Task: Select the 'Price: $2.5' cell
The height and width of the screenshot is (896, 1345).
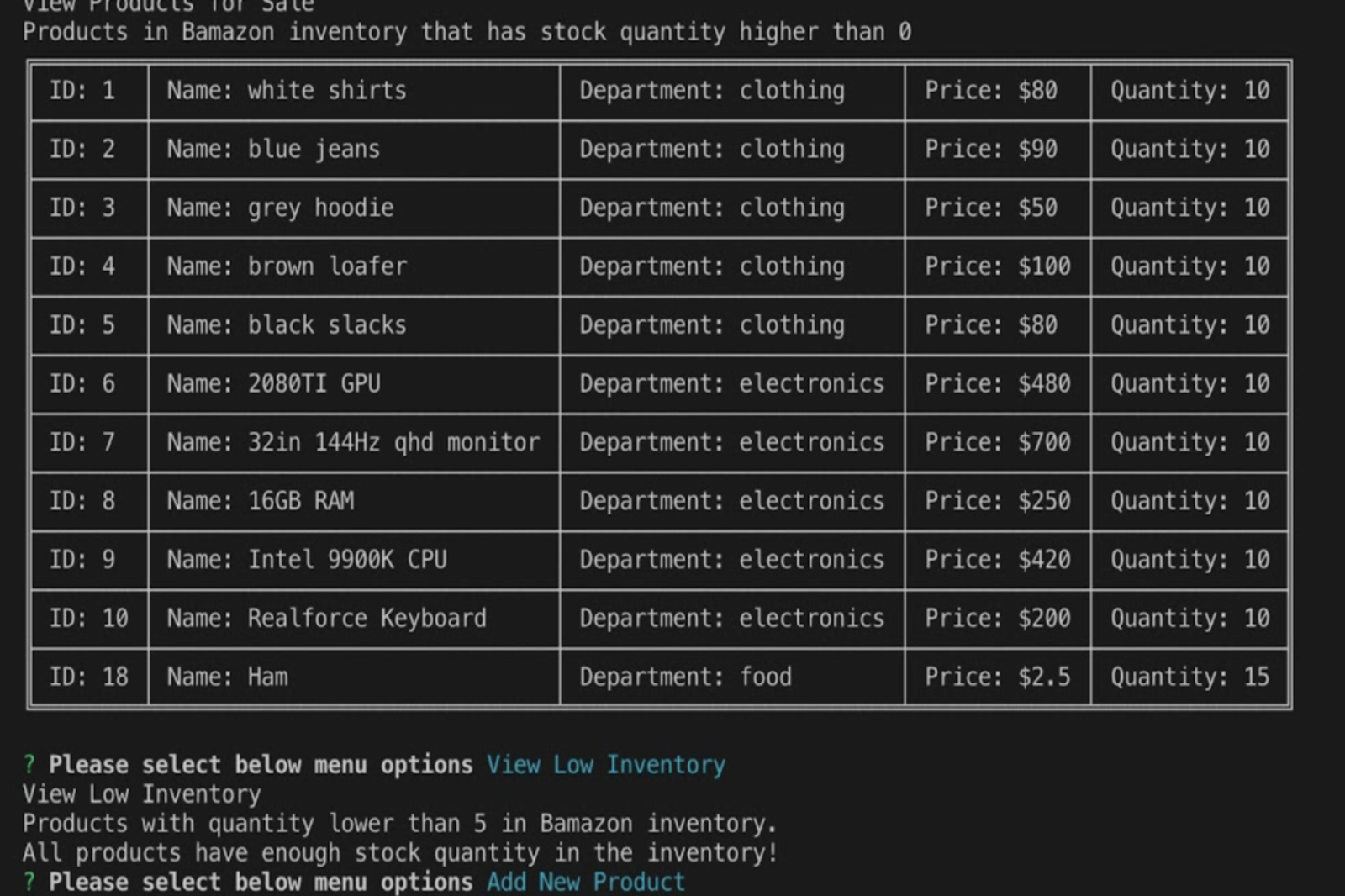Action: pyautogui.click(x=998, y=677)
